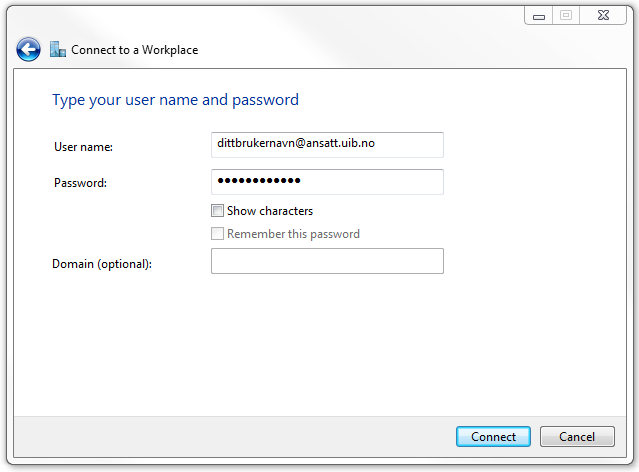The width and height of the screenshot is (639, 472).
Task: Click inside the Password field
Action: coord(327,181)
